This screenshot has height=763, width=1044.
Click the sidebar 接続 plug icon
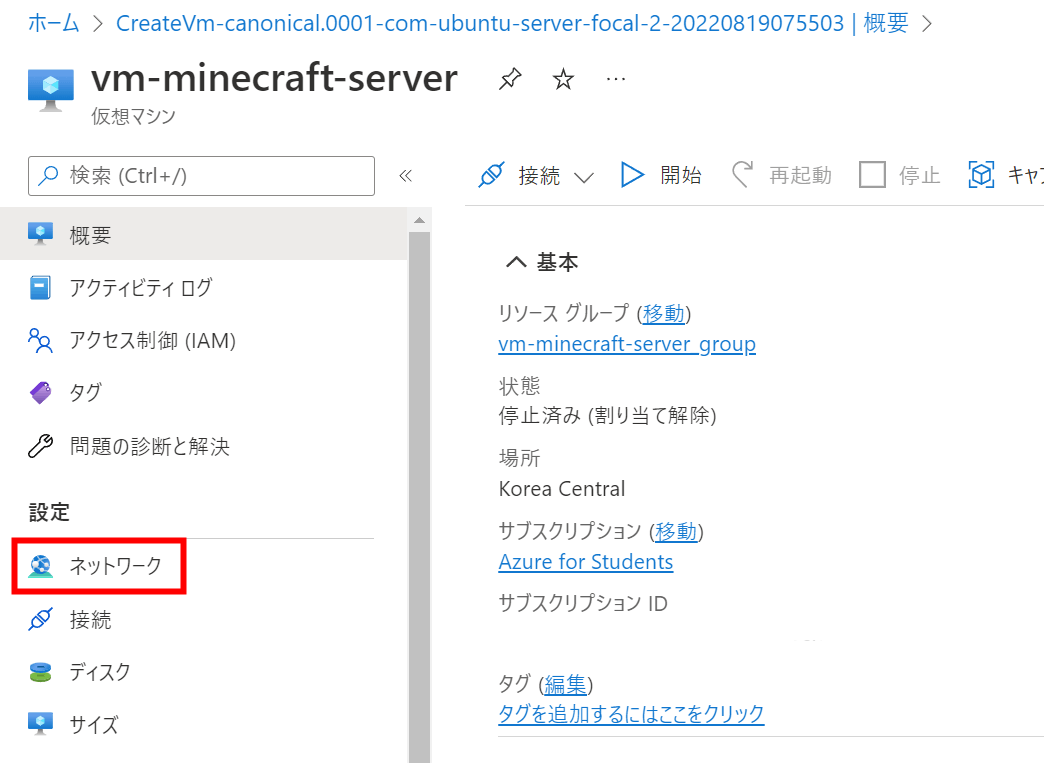[x=40, y=619]
